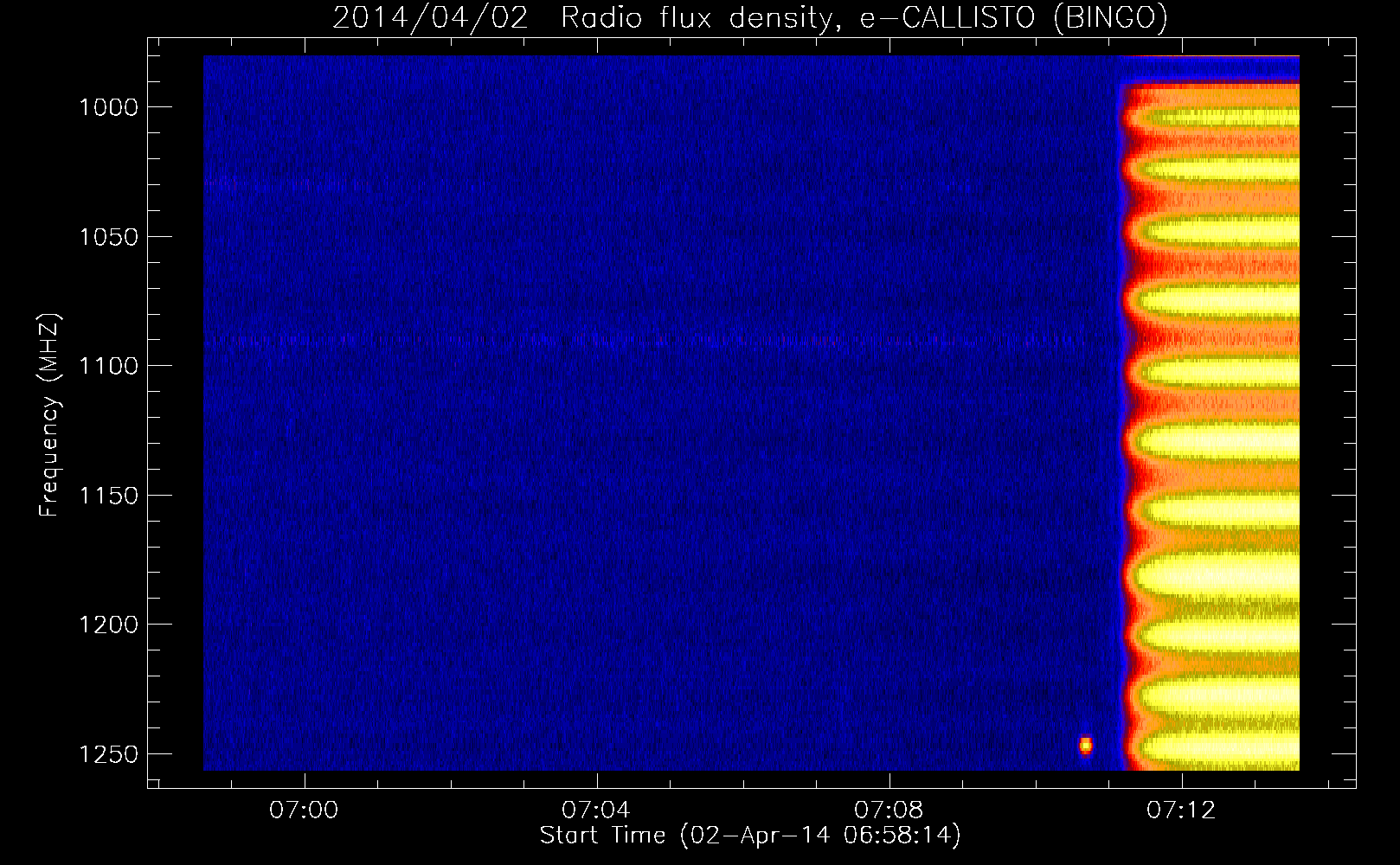Click the 'Start Time (02-Apr-14 06:58:14)' label
The image size is (1400, 865).
click(x=750, y=836)
